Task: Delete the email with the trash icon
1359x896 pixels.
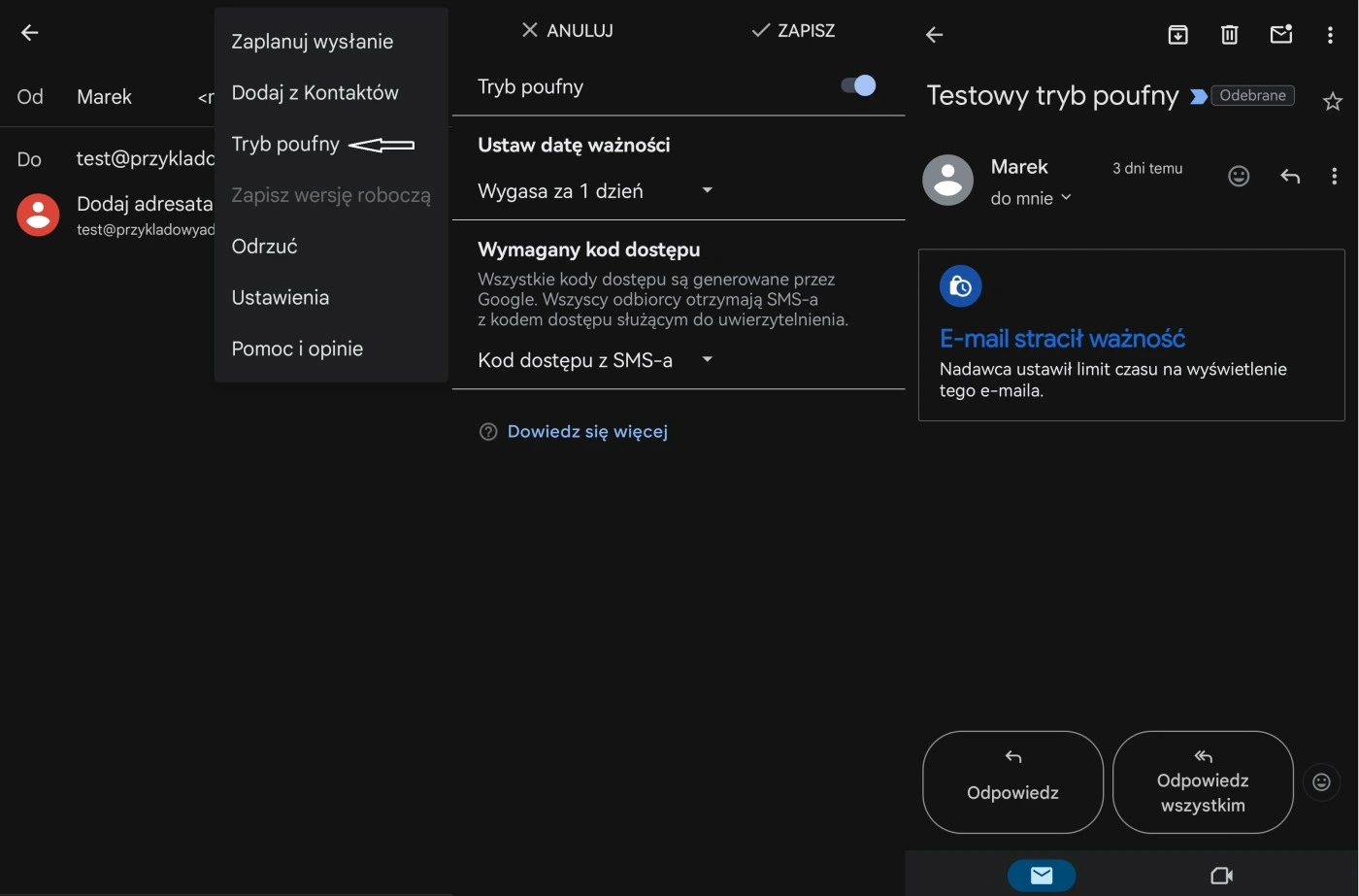Action: pyautogui.click(x=1229, y=34)
